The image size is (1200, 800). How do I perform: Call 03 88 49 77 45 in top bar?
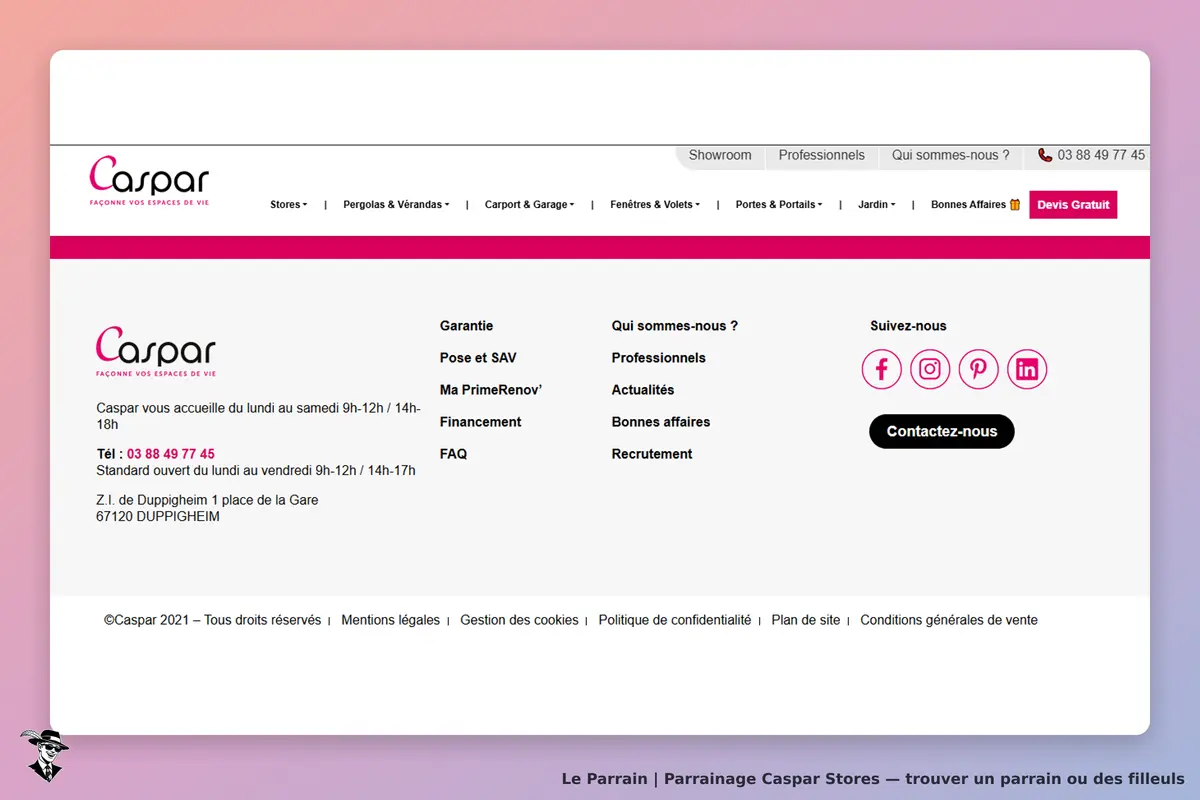(1101, 155)
